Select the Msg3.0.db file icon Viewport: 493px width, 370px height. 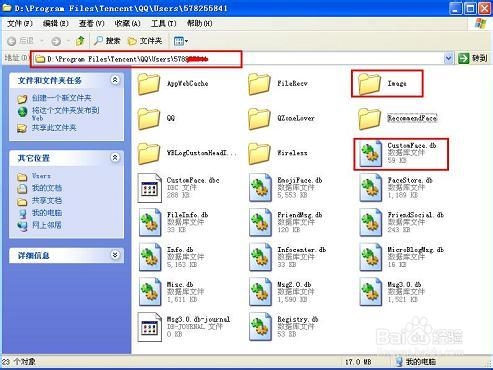(371, 292)
